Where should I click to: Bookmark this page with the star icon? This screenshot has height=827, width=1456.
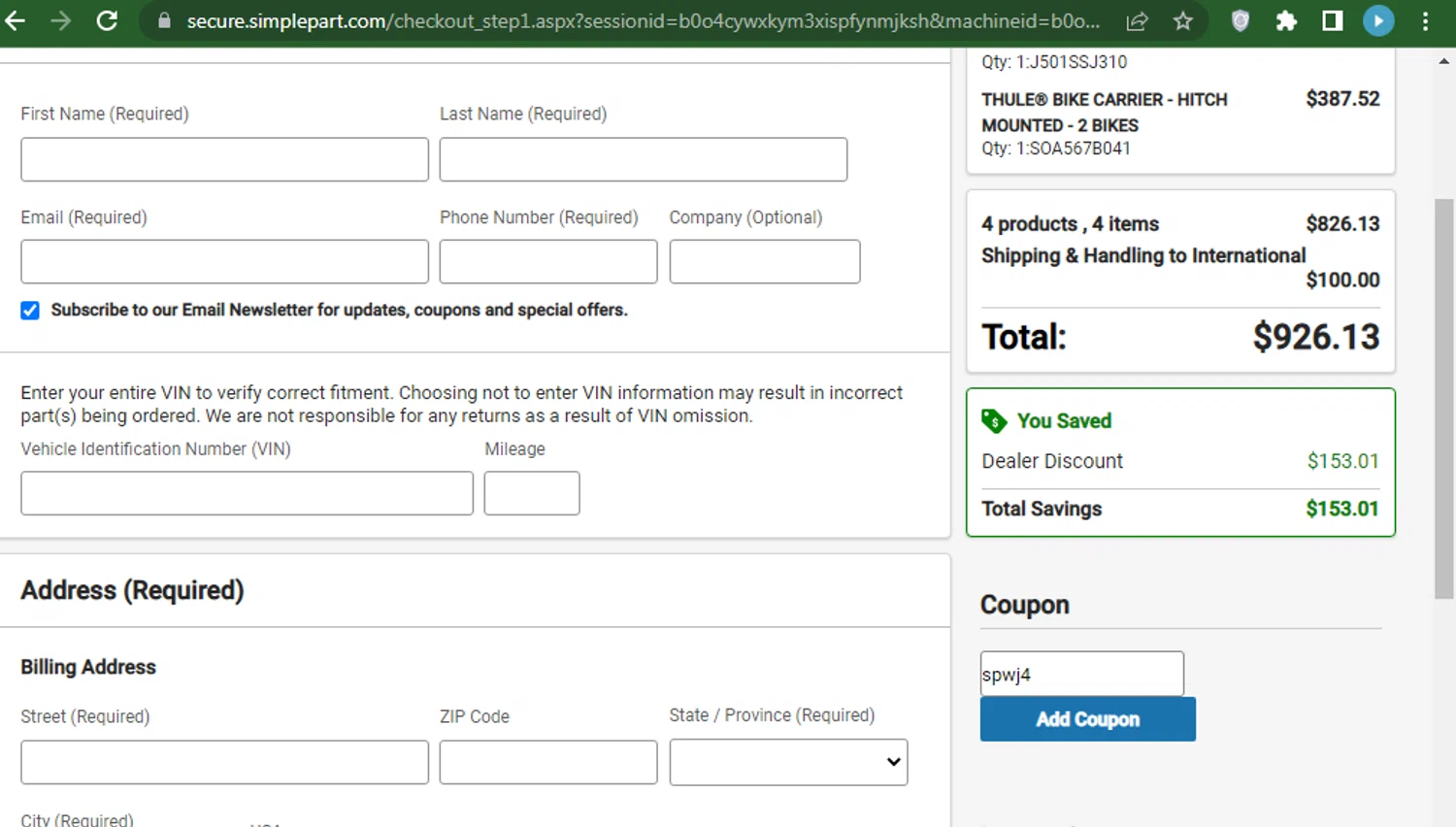(1182, 20)
